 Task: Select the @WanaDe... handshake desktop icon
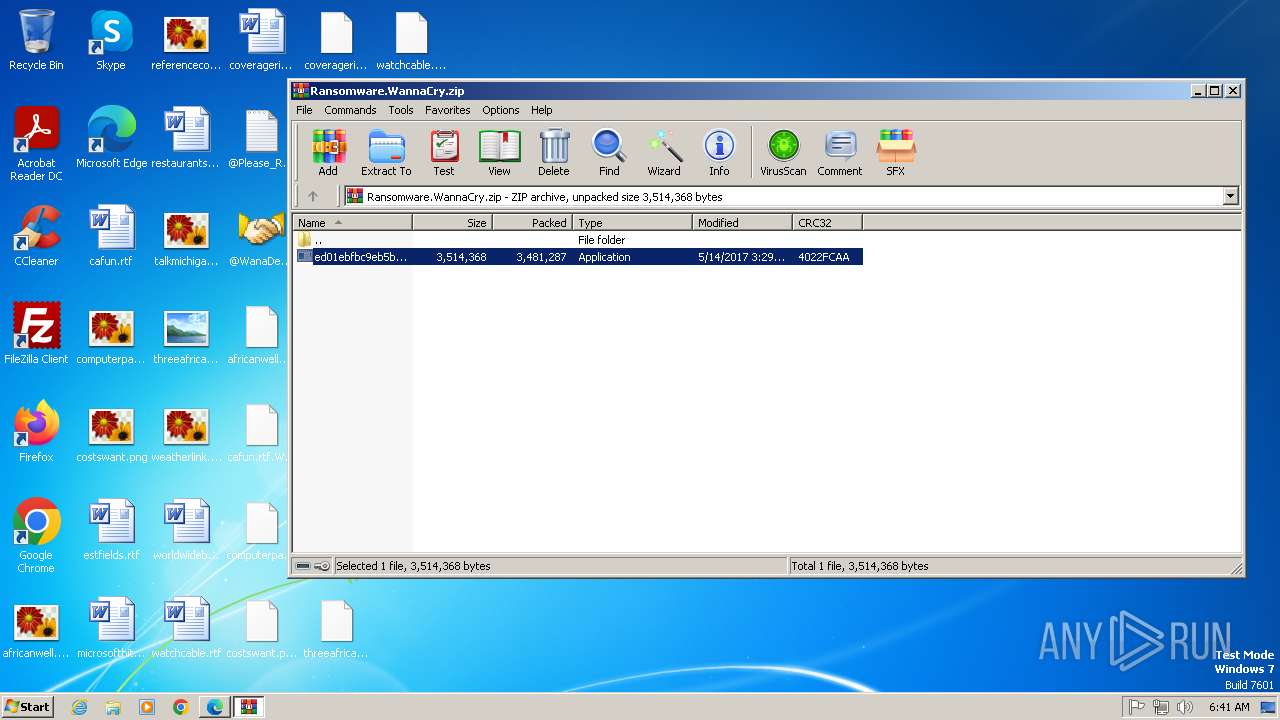point(261,237)
